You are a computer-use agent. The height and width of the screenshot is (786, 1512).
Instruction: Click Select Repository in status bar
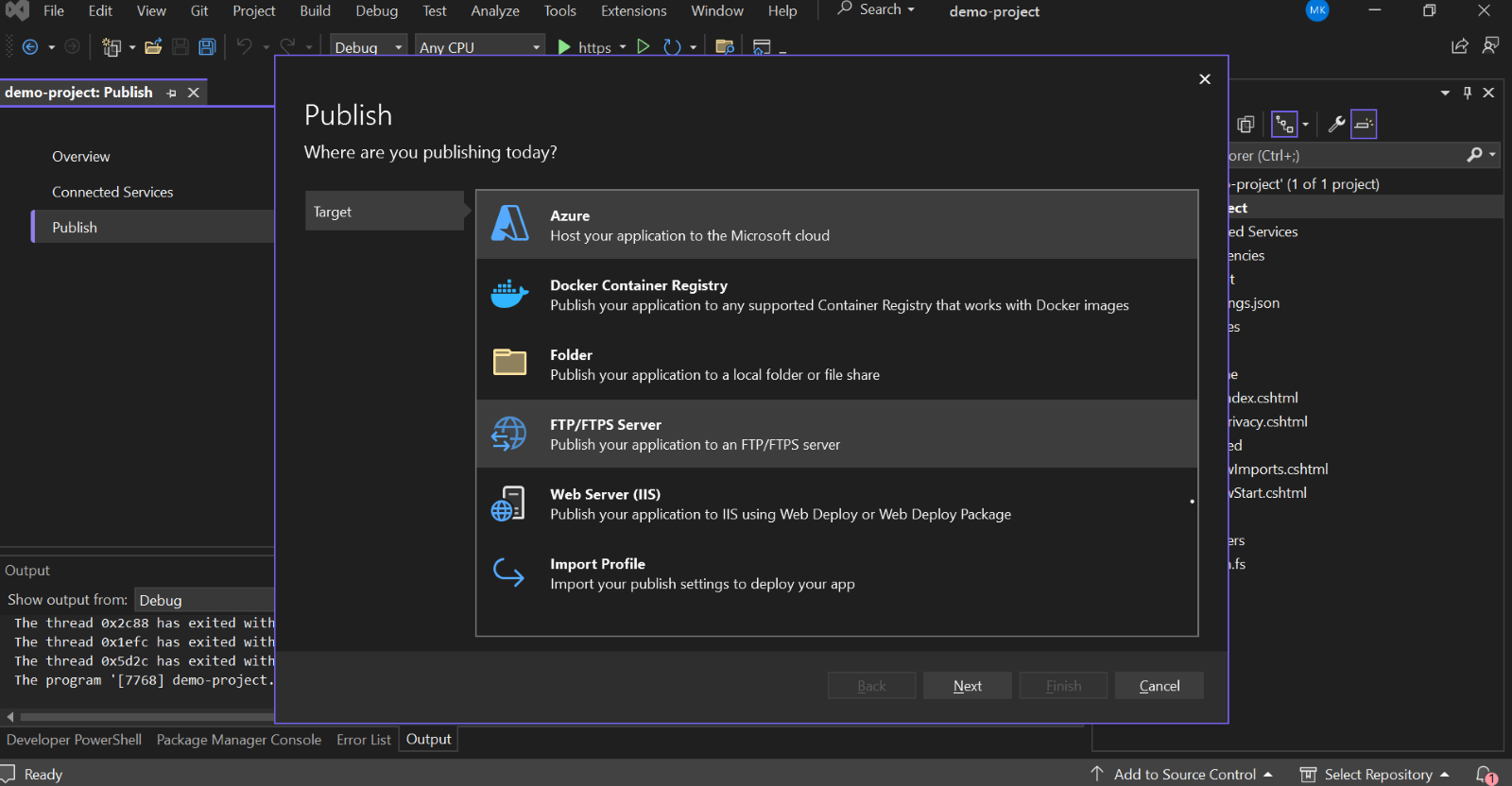pyautogui.click(x=1375, y=774)
